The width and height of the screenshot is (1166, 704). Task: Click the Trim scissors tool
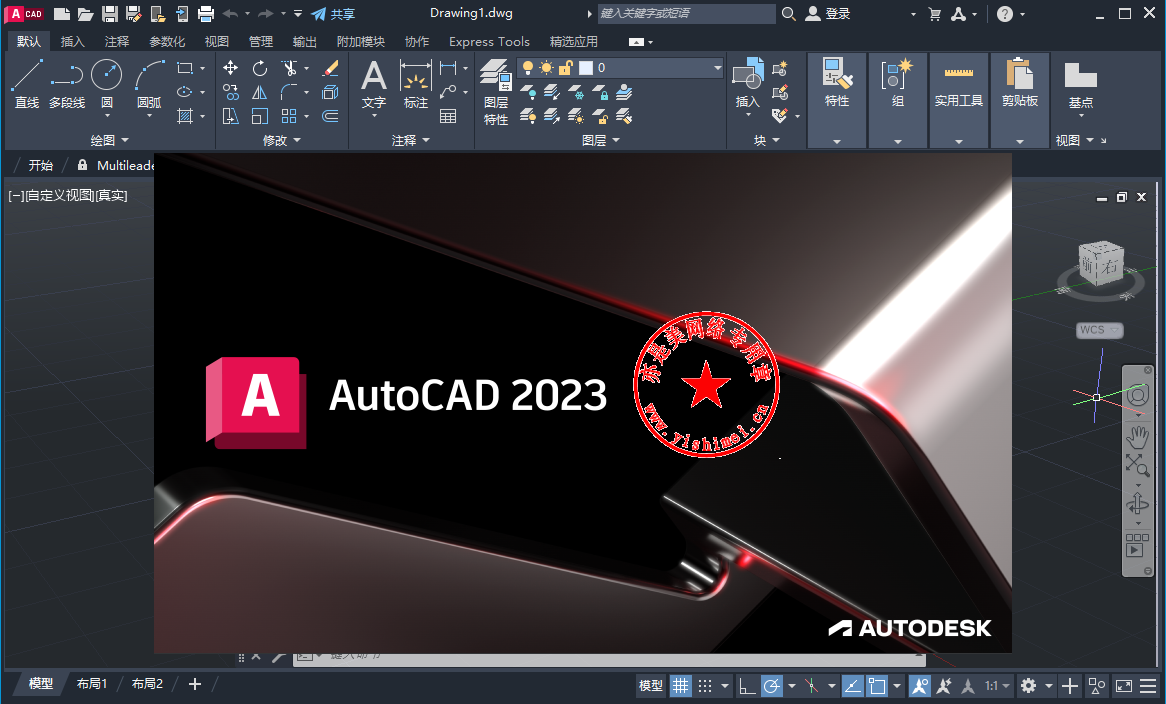(289, 68)
